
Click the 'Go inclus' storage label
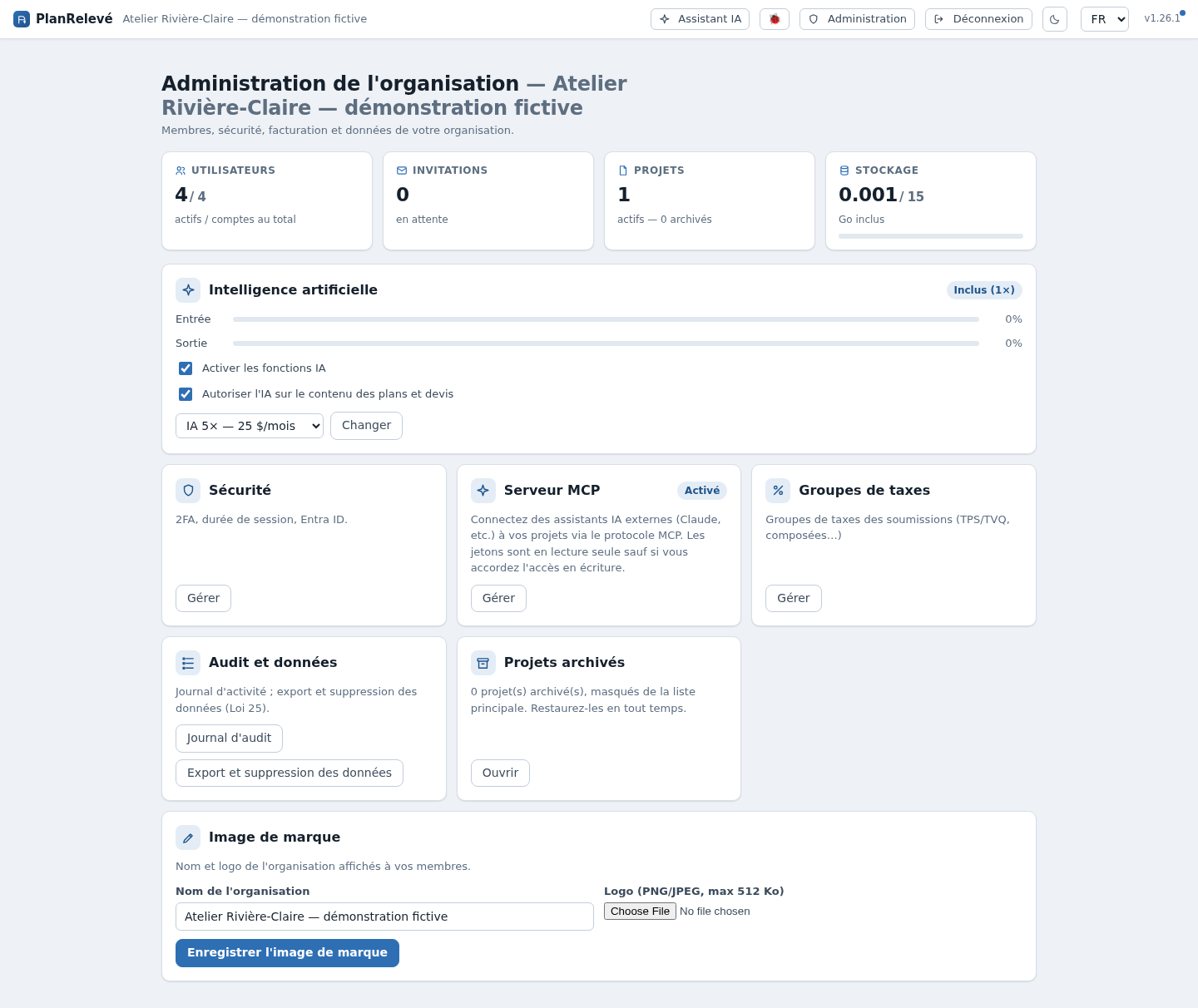click(x=861, y=220)
